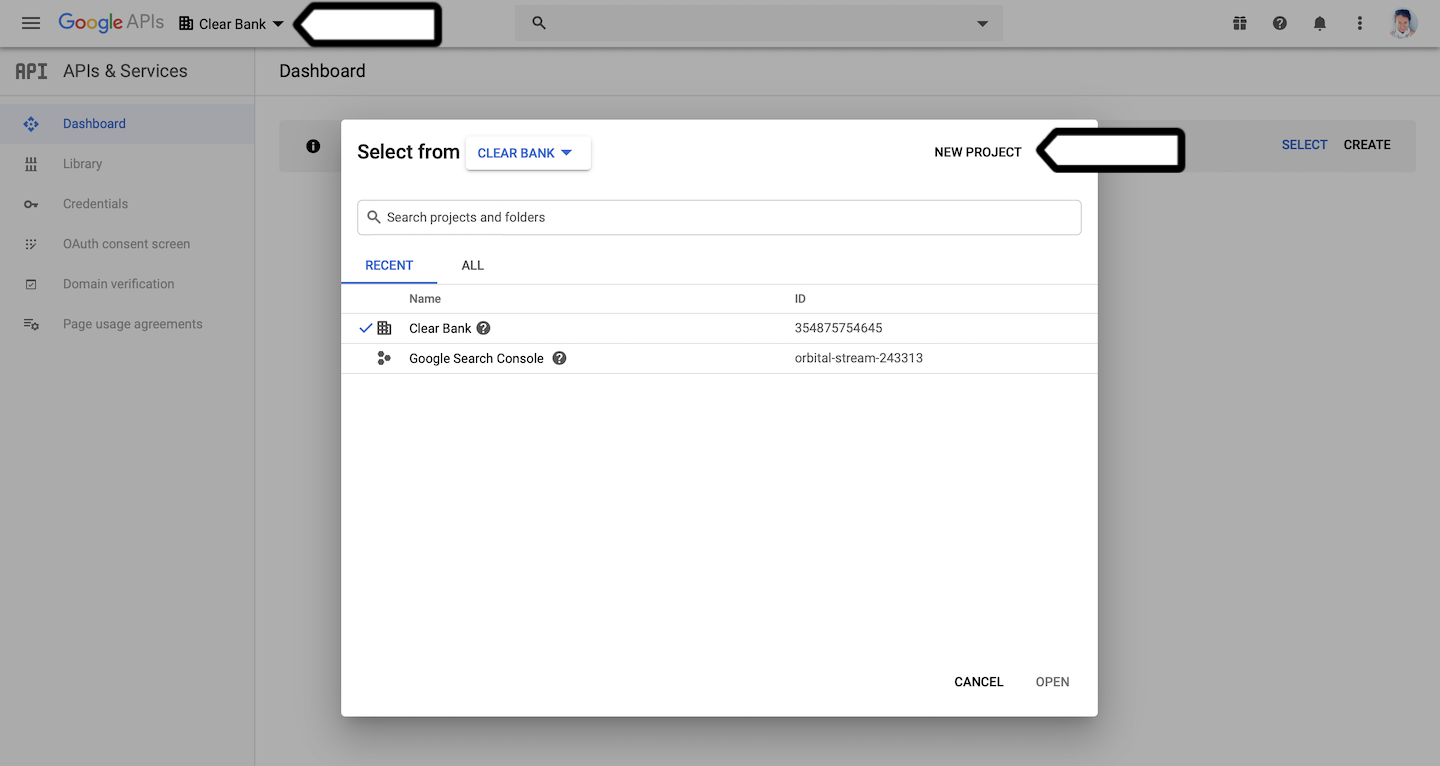Image resolution: width=1440 pixels, height=766 pixels.
Task: Click the orbital-stream-243313 ID cell
Action: (859, 358)
